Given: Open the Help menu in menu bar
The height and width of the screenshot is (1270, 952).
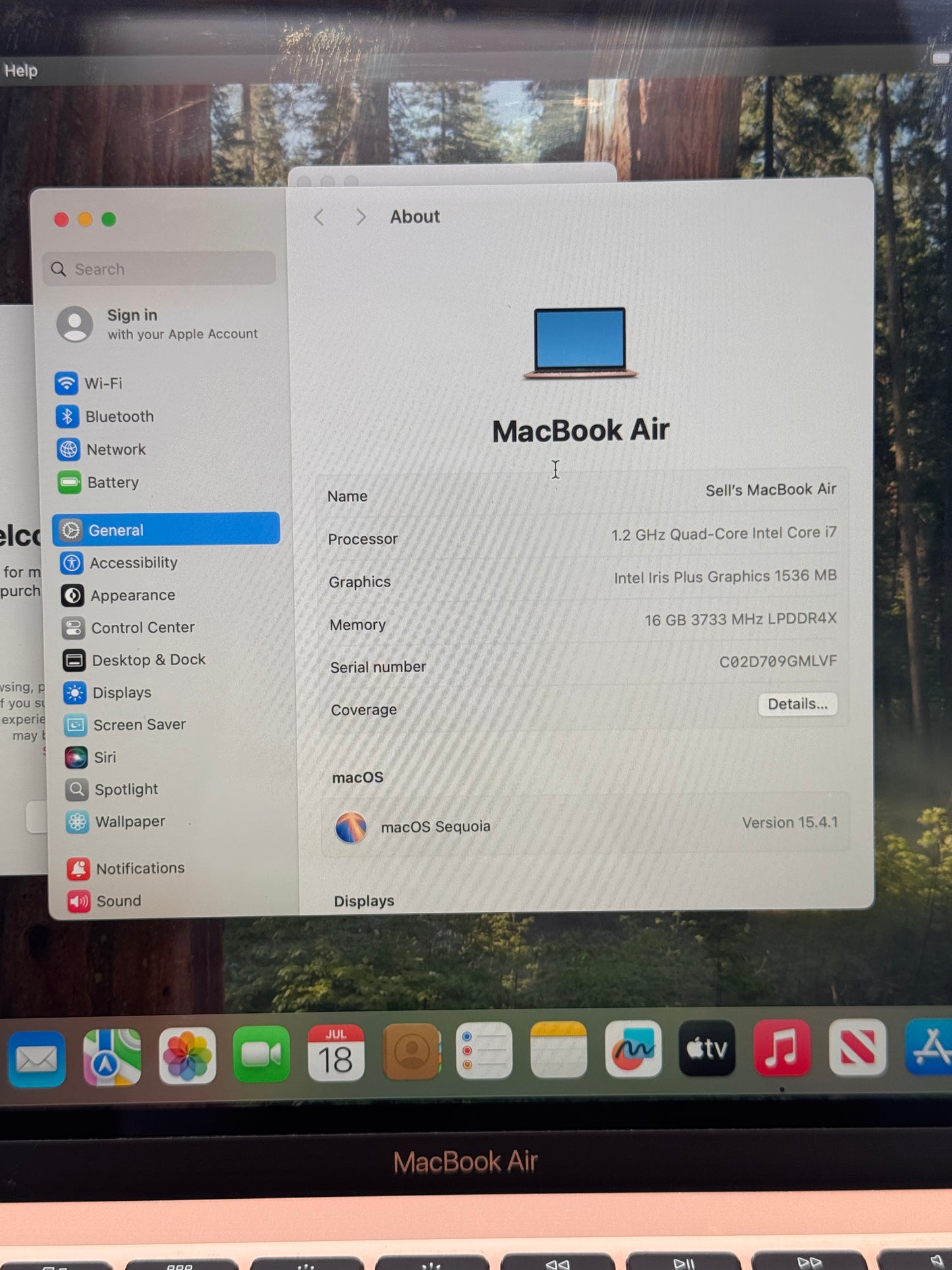Looking at the screenshot, I should click(x=20, y=71).
